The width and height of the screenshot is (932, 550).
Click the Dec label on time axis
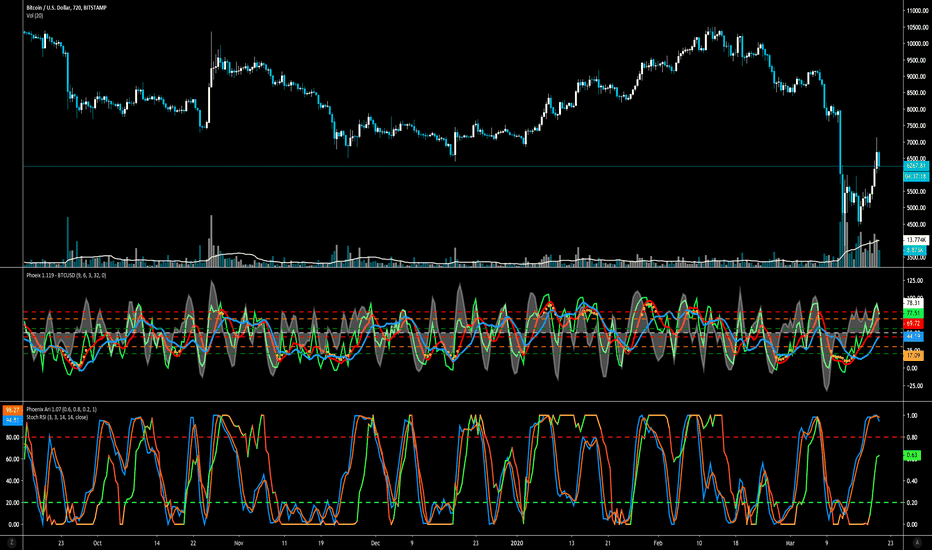tap(375, 543)
